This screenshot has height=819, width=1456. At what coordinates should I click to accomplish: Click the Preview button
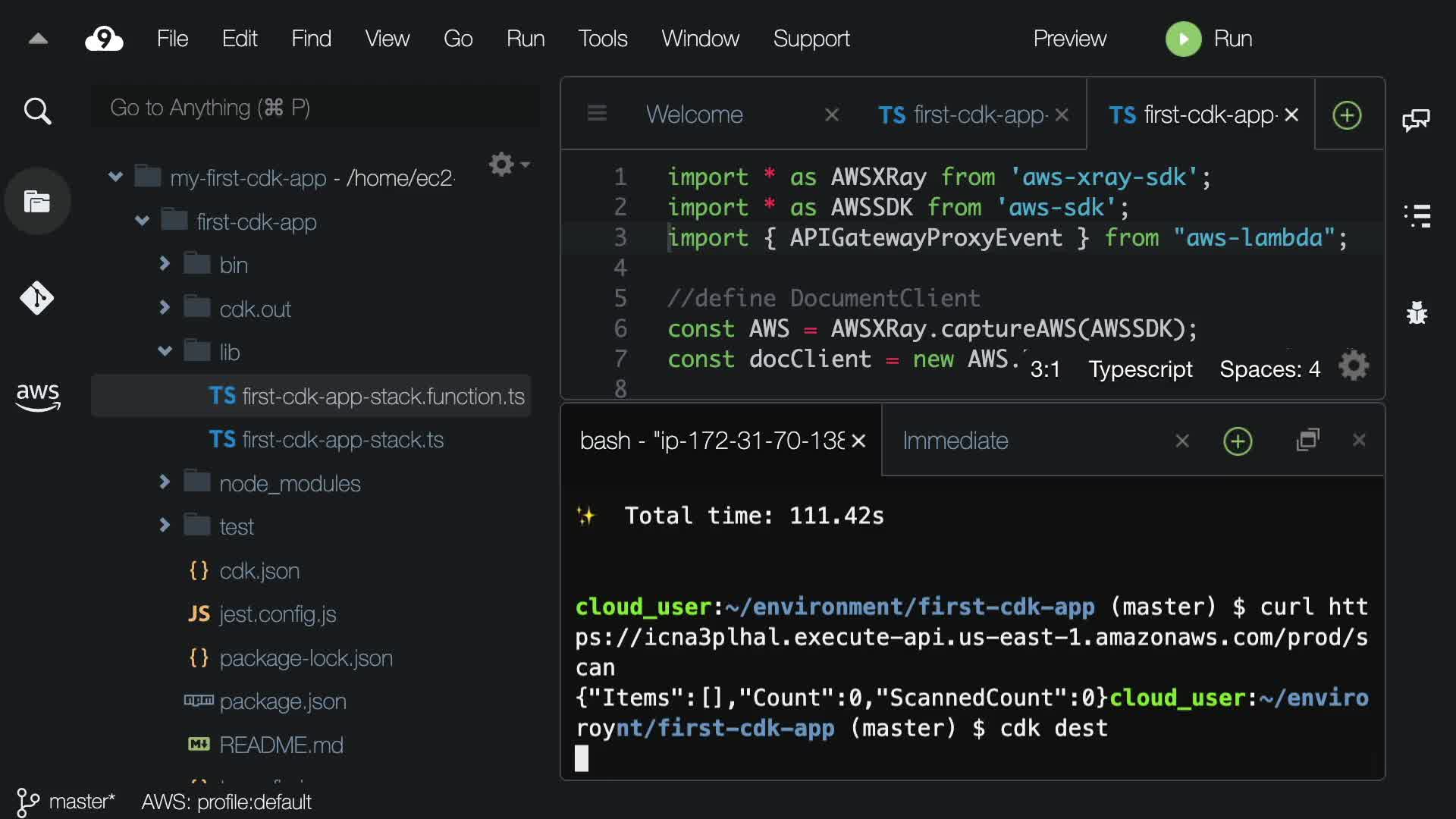tap(1069, 39)
